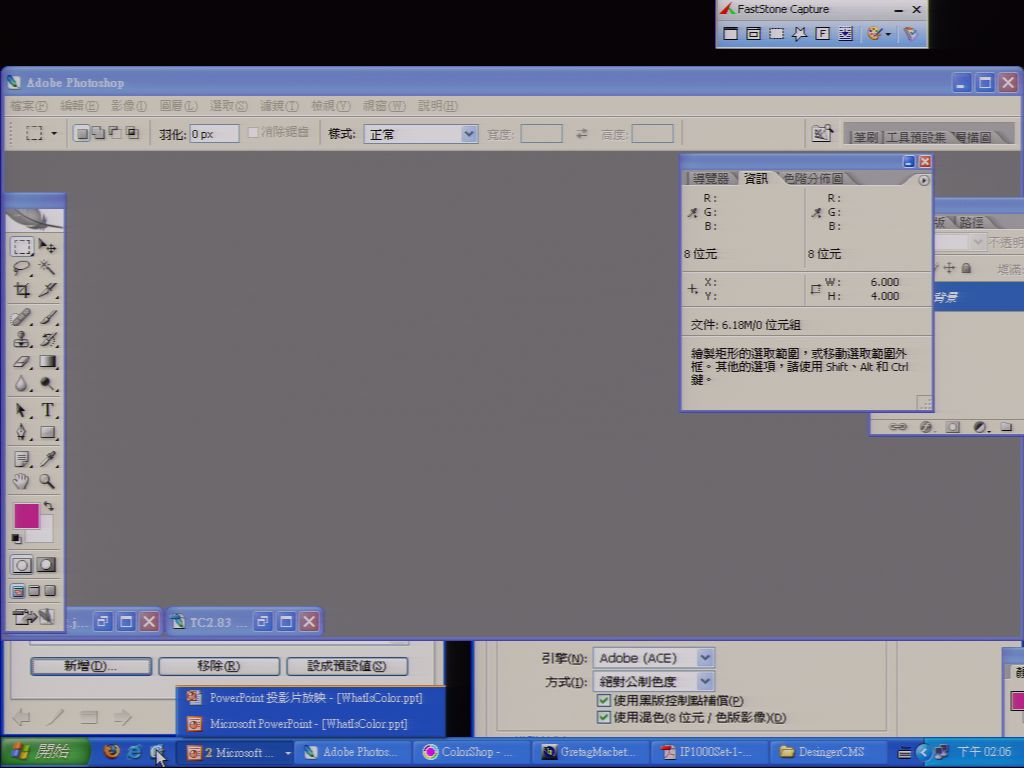Pick the Hand tool

(x=22, y=481)
